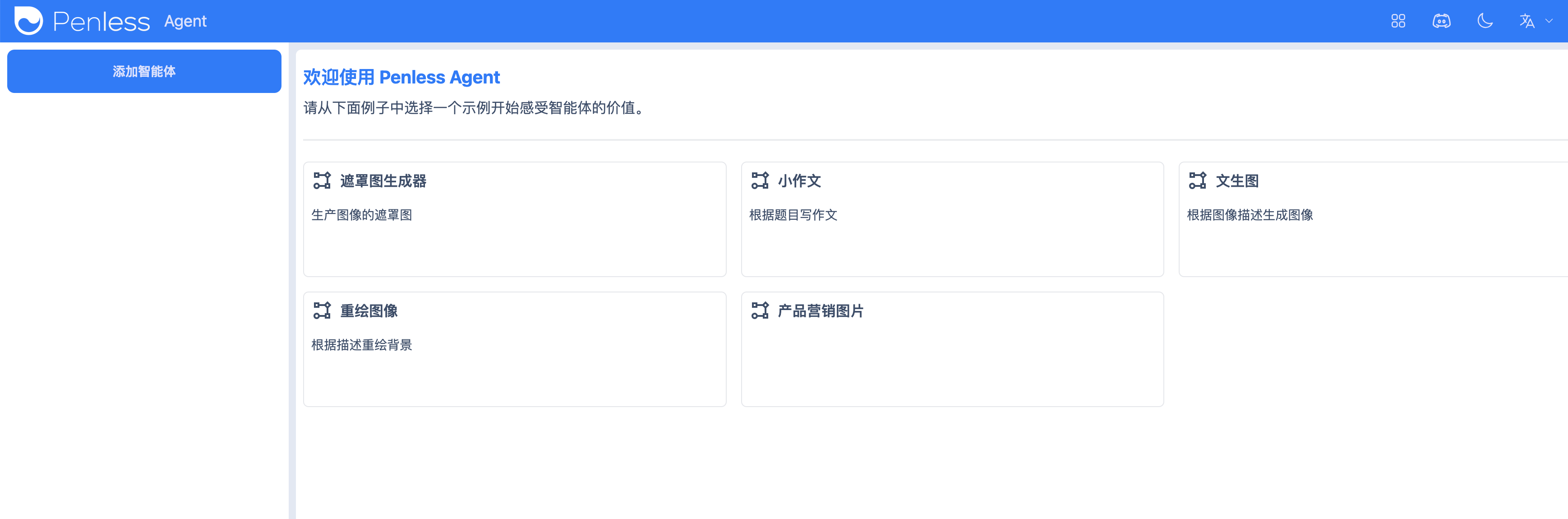This screenshot has width=1568, height=519.
Task: Click the description 根据描述重绘背景
Action: coord(362,345)
